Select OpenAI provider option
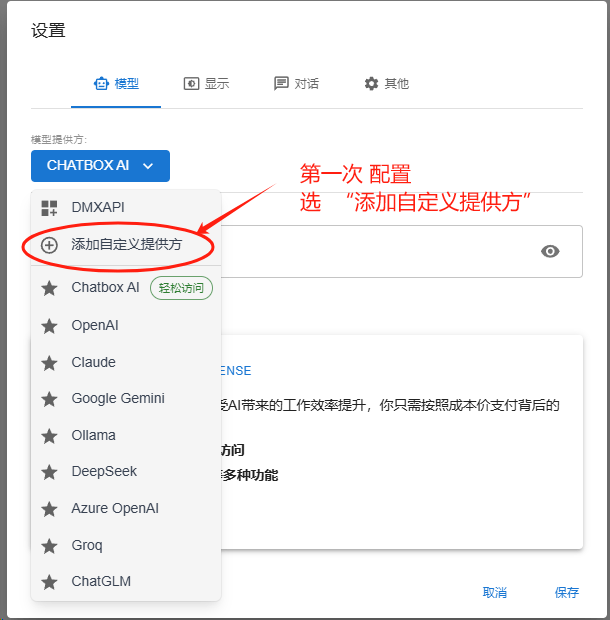The image size is (610, 620). pos(126,325)
